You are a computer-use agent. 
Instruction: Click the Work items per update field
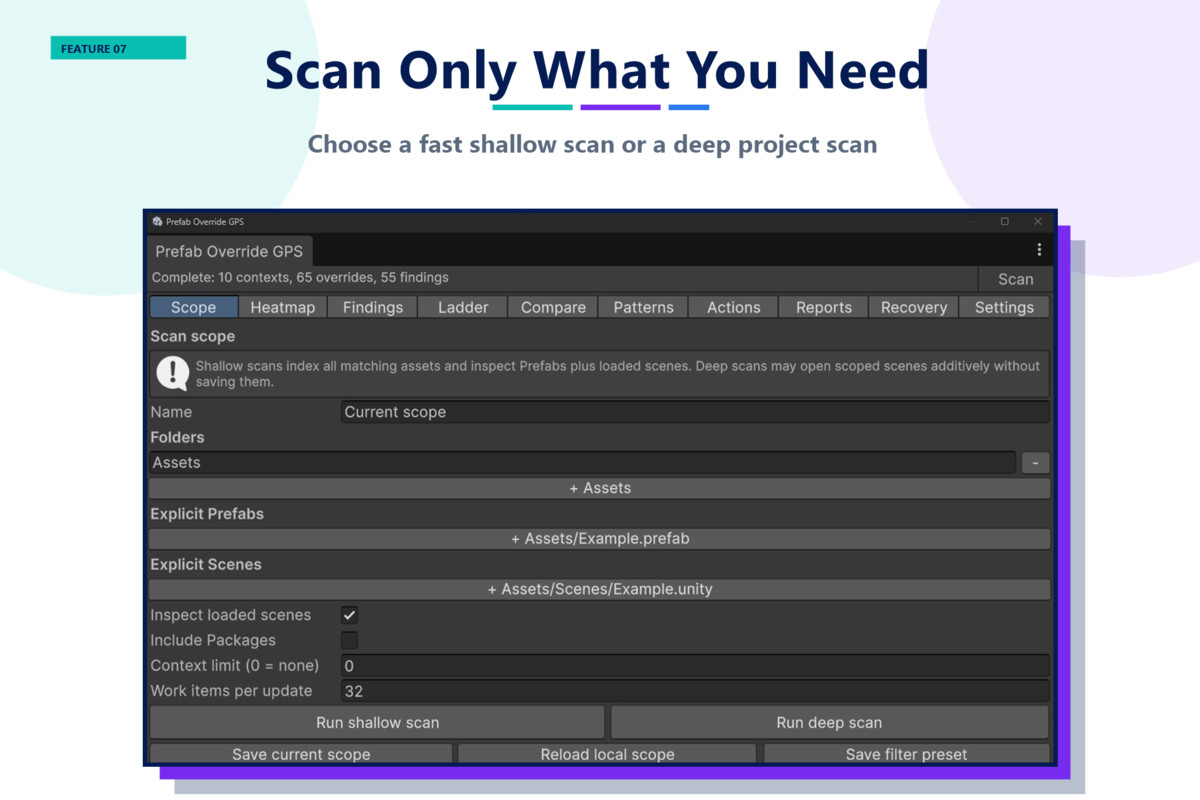695,691
